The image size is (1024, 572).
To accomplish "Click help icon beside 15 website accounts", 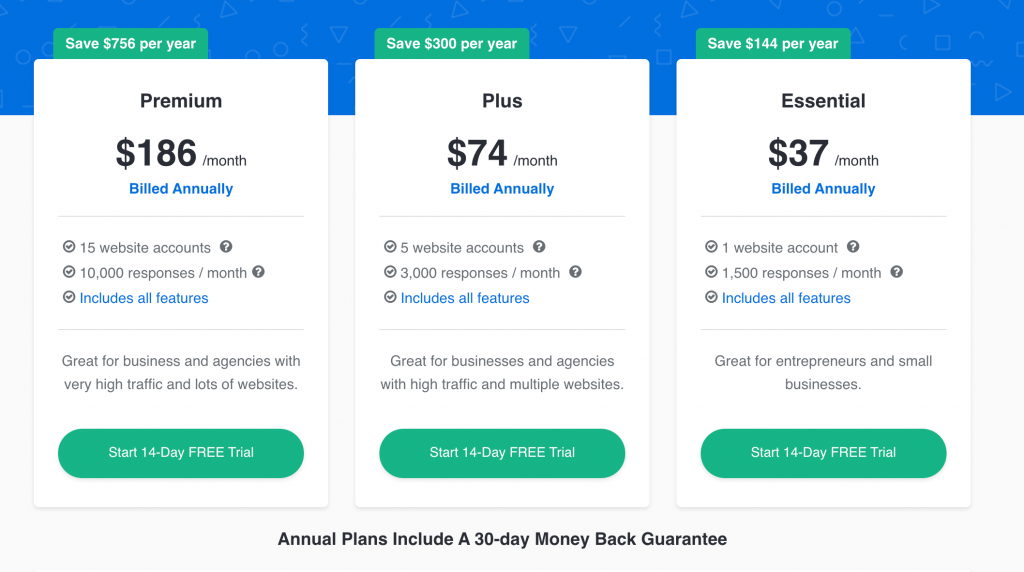I will [226, 247].
